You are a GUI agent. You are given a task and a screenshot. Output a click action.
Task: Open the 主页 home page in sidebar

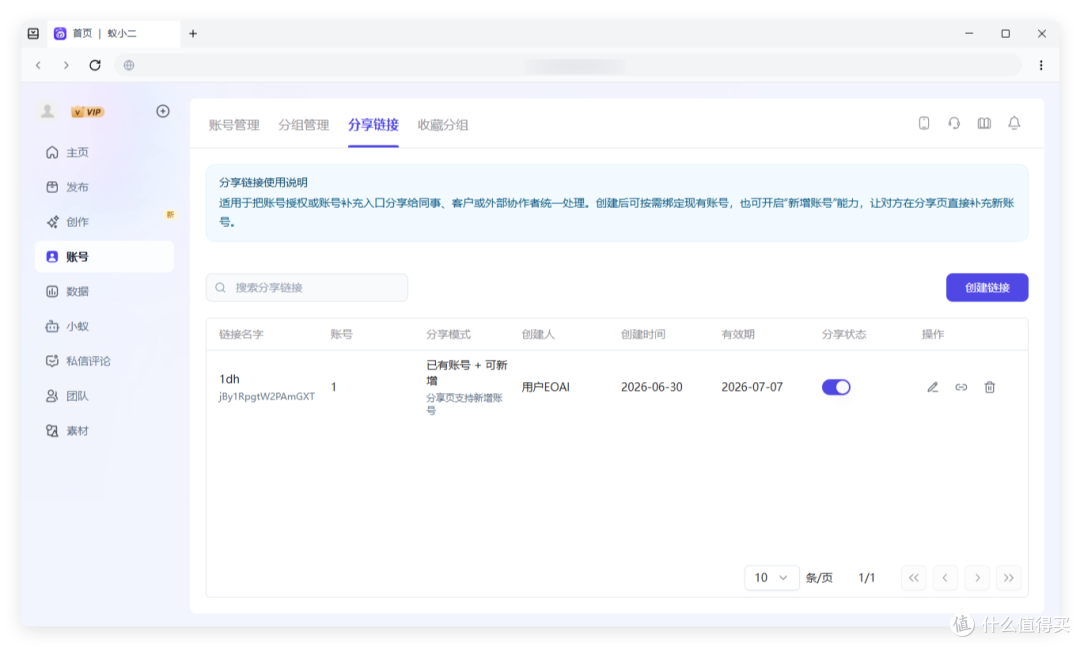pyautogui.click(x=104, y=152)
